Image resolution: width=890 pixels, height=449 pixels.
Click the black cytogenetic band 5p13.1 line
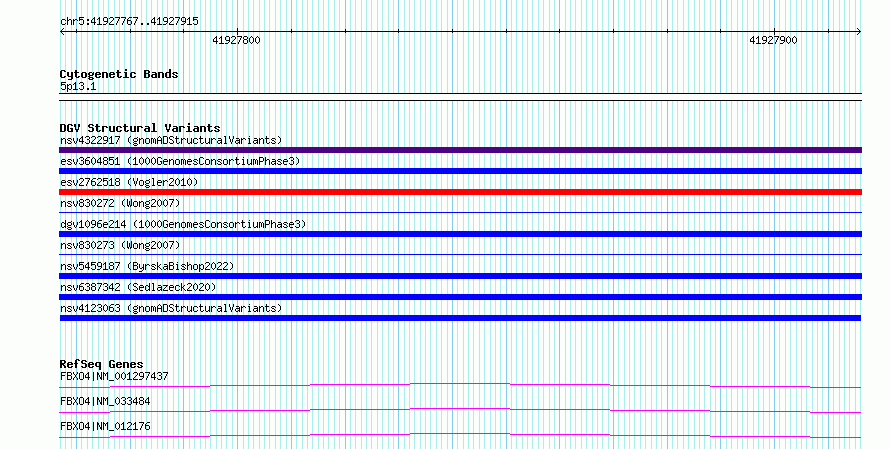[460, 97]
